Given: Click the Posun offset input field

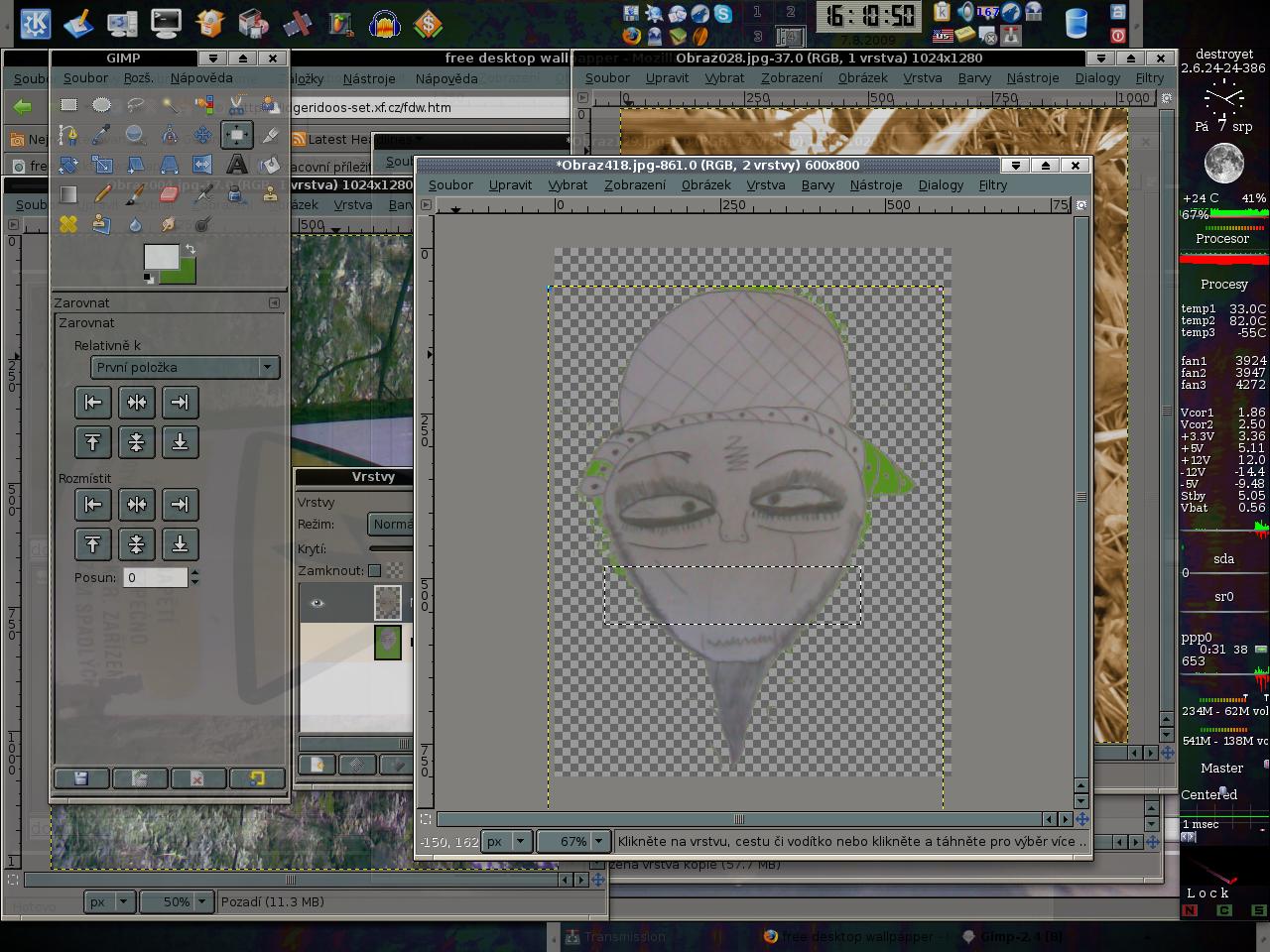Looking at the screenshot, I should 155,577.
